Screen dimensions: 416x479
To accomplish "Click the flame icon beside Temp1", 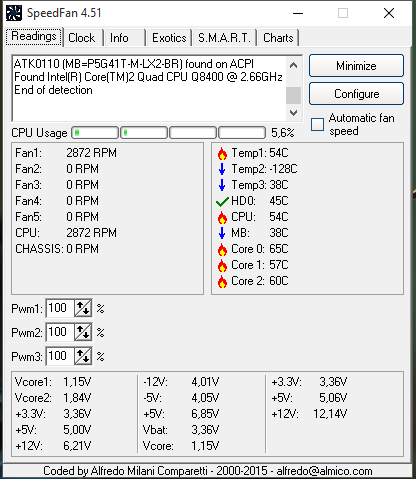I will click(x=222, y=153).
